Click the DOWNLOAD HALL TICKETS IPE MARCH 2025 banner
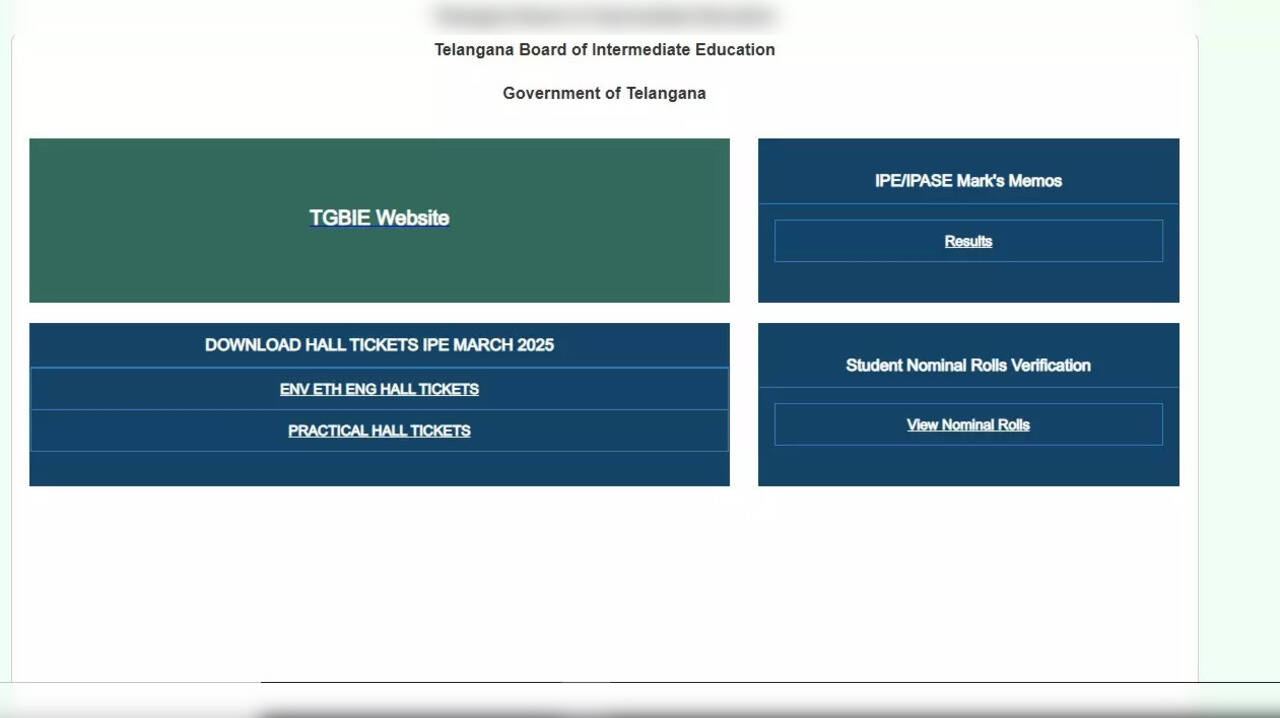The image size is (1280, 718). pos(379,344)
